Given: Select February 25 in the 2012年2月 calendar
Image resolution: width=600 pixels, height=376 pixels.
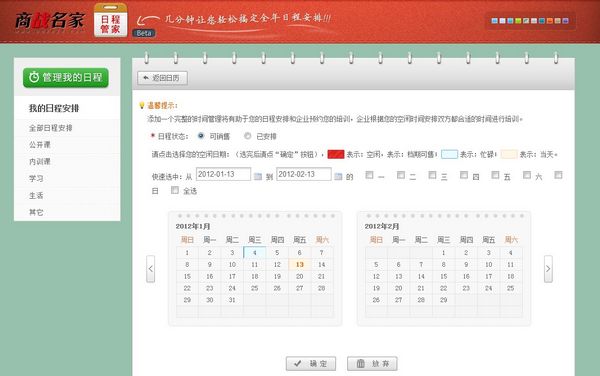Looking at the screenshot, I should point(510,288).
